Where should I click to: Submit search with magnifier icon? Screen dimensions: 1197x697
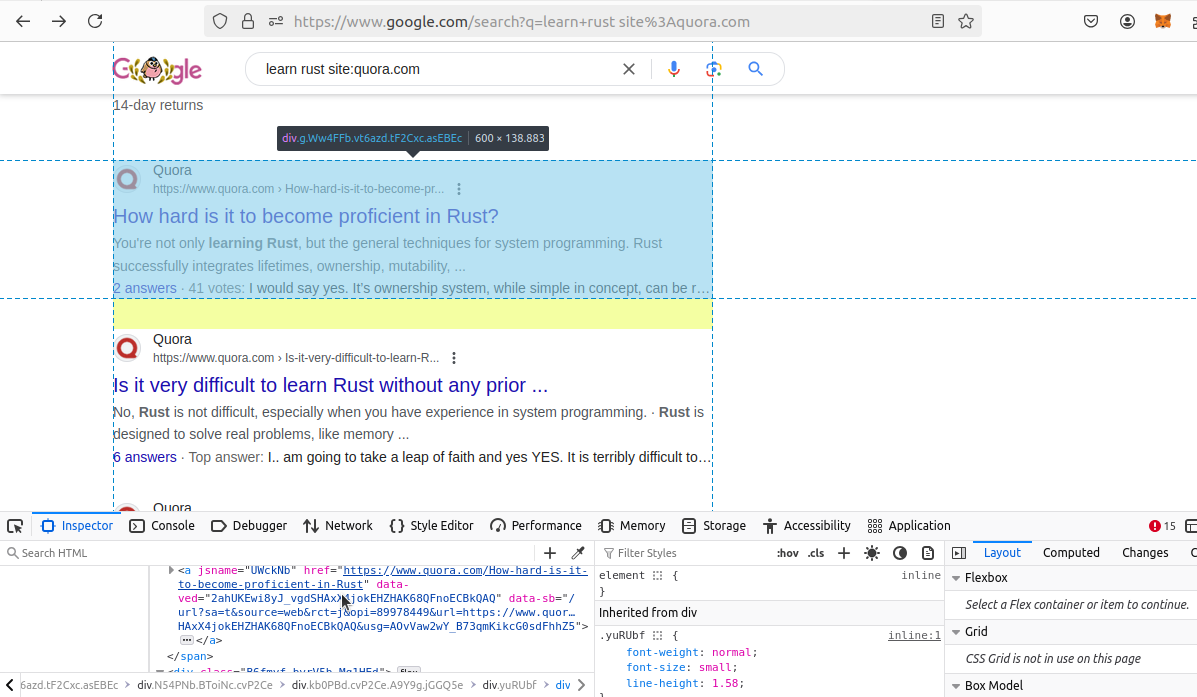click(755, 69)
